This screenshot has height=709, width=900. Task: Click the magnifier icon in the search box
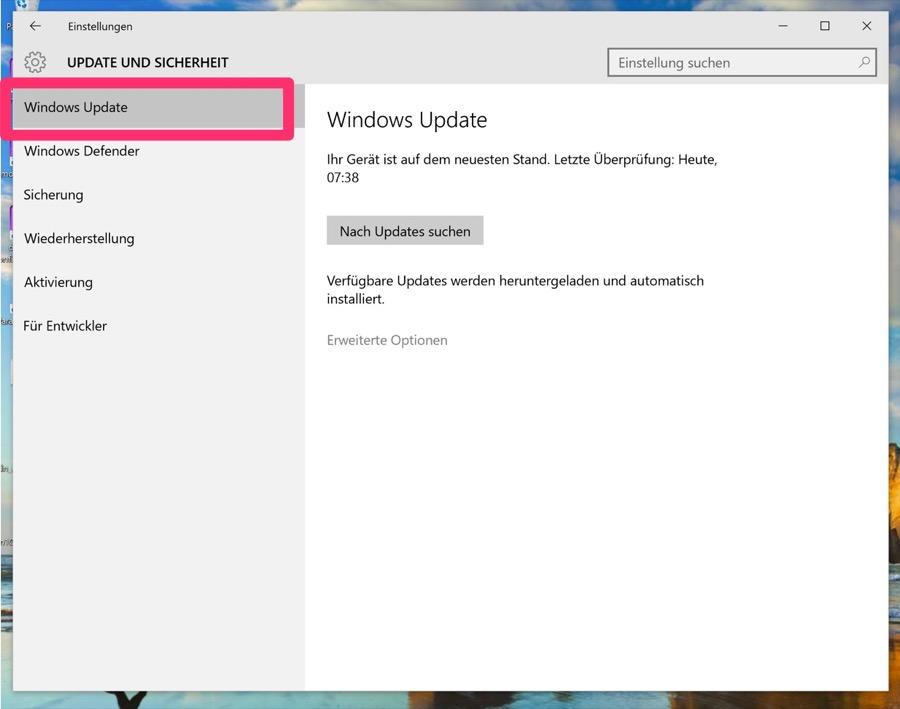(864, 62)
